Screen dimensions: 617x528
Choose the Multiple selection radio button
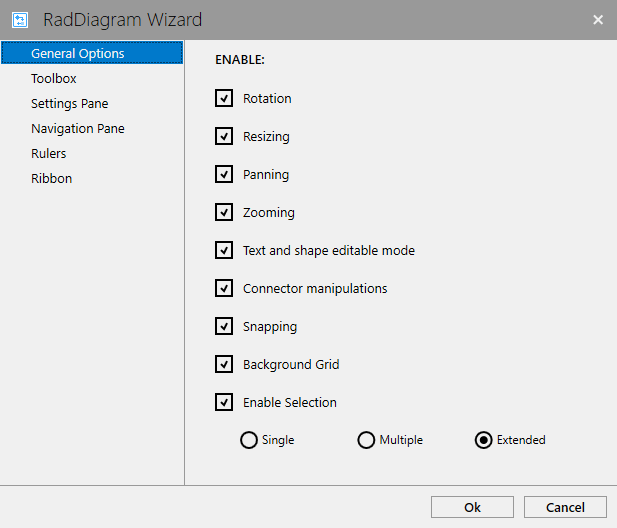pos(367,440)
